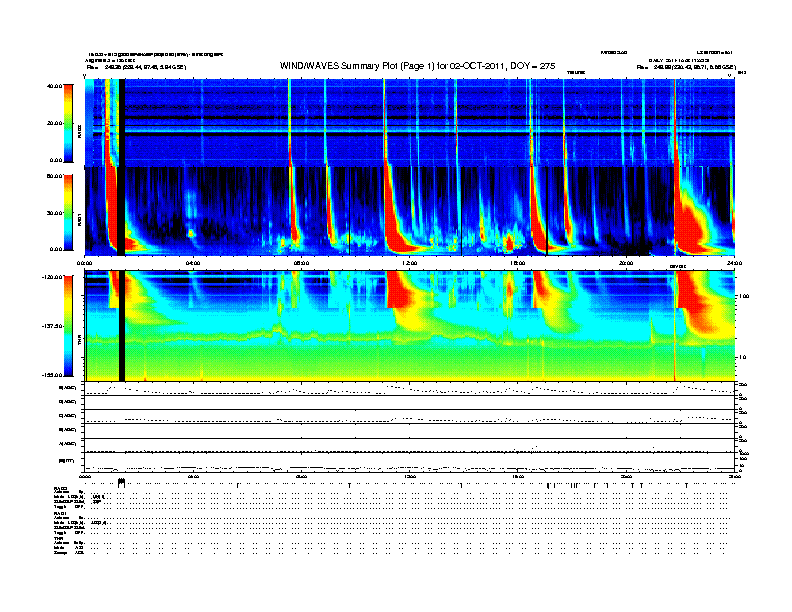Click the TNR status block heading at bottom left
792x612 pixels.
58,538
